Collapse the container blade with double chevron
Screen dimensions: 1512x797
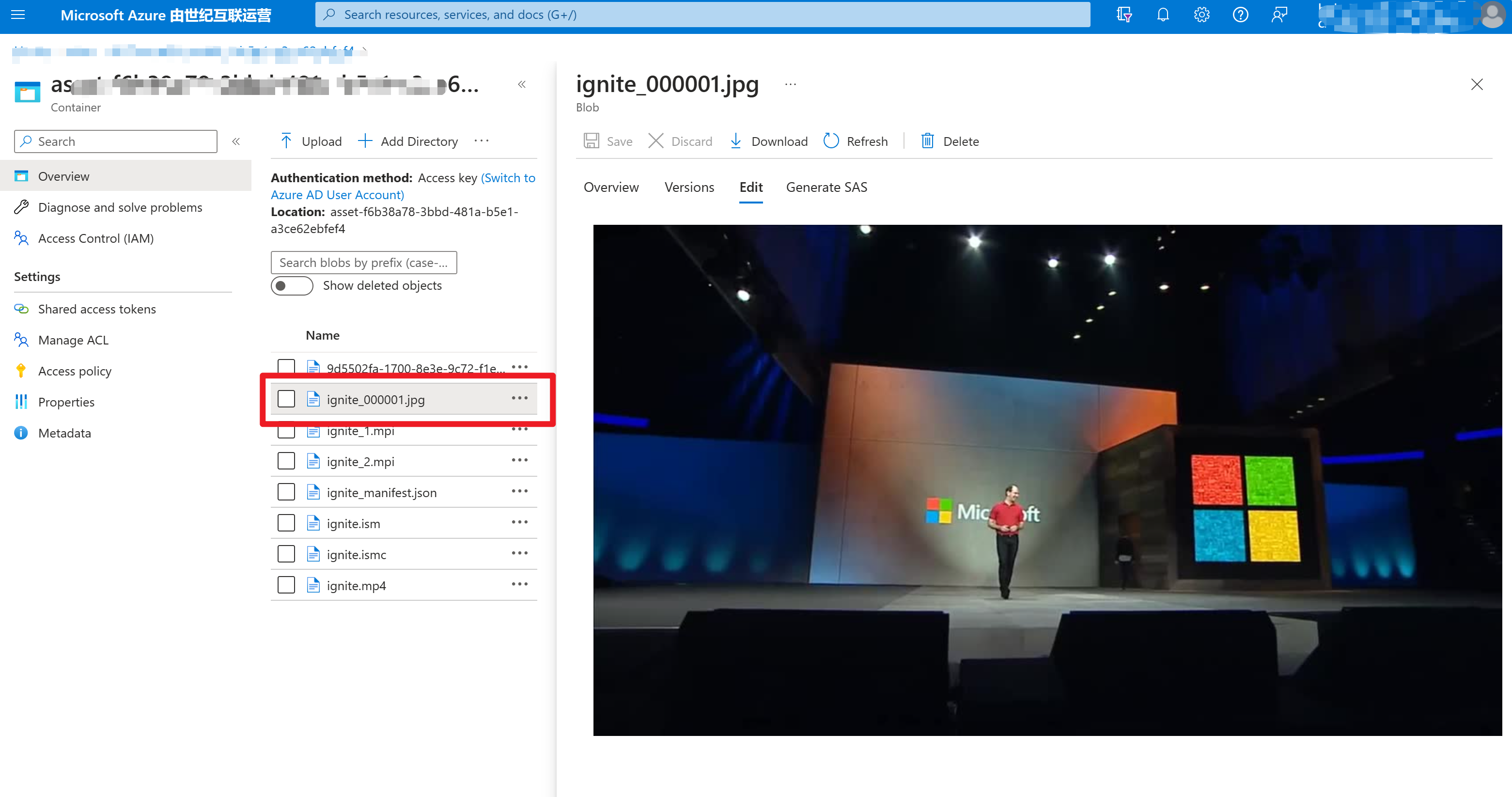tap(522, 84)
